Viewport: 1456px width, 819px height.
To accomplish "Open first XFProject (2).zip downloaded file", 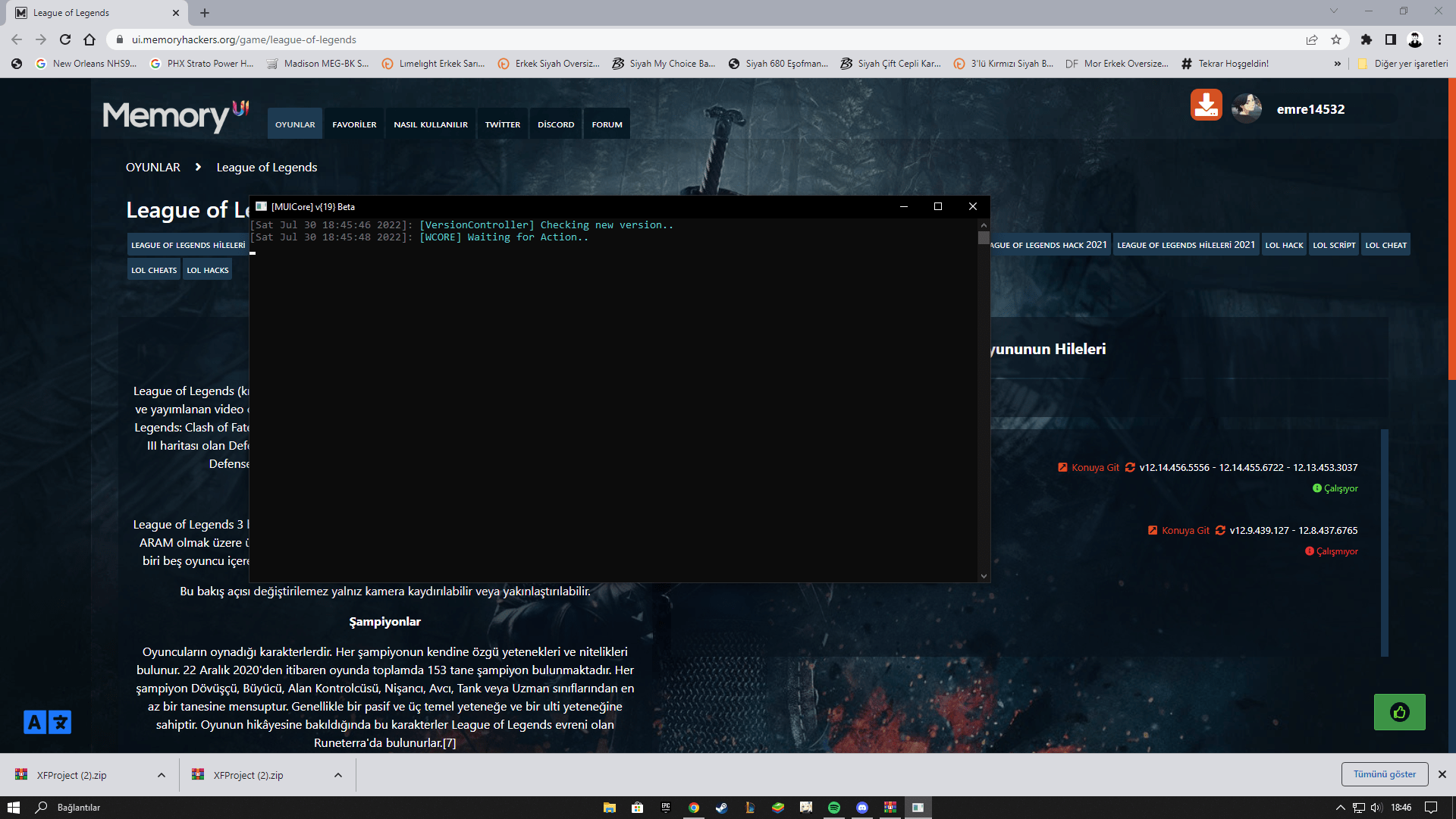I will 71,775.
